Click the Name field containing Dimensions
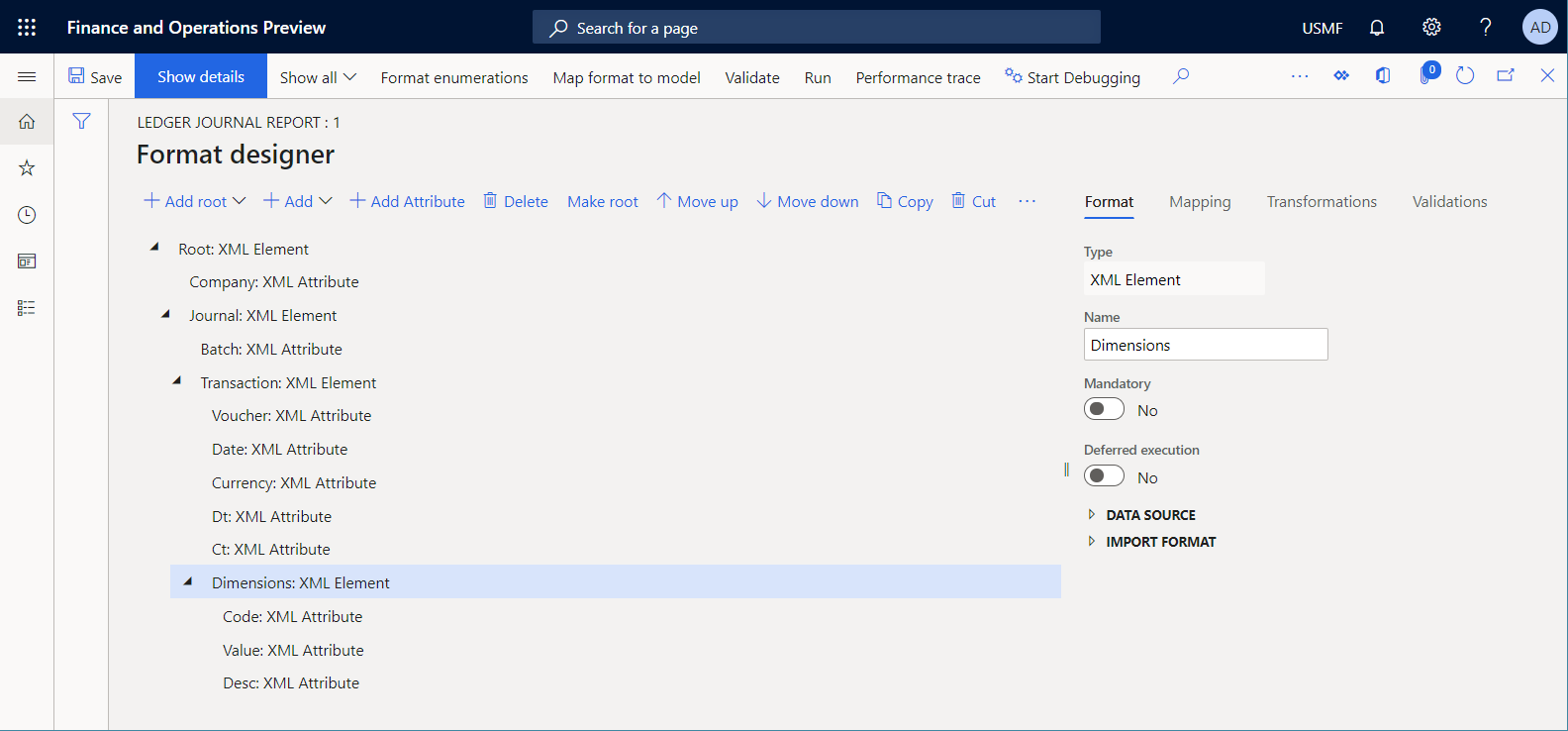The width and height of the screenshot is (1568, 731). (x=1206, y=345)
